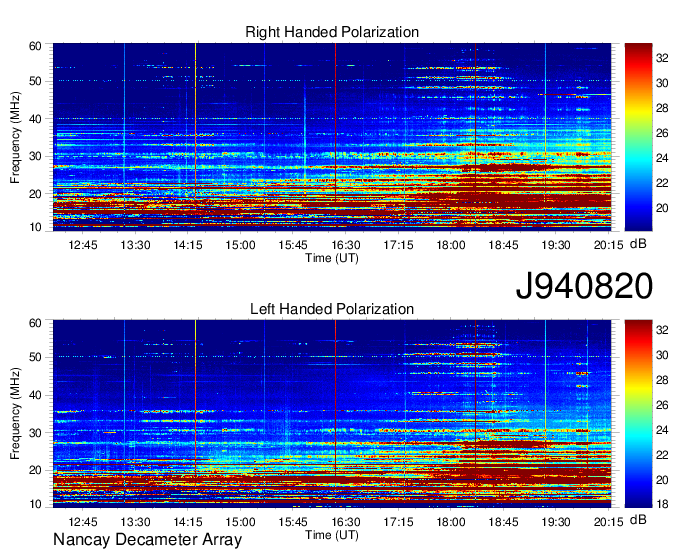
Task: Click the 50 MHz tick label on the lower plot
Action: (35, 357)
